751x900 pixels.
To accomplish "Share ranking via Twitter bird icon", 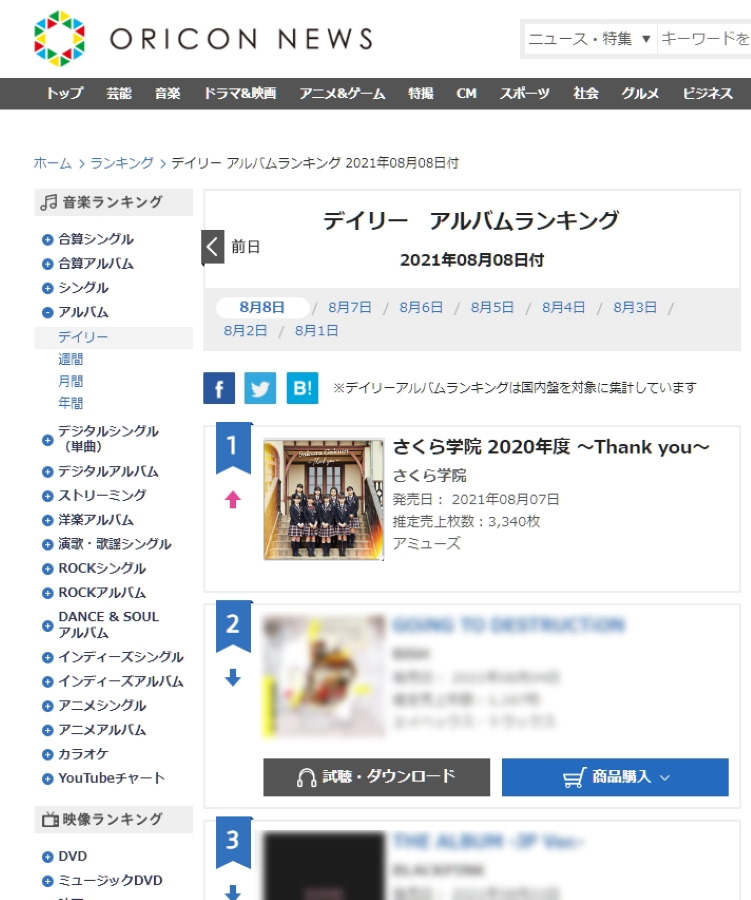I will (260, 388).
